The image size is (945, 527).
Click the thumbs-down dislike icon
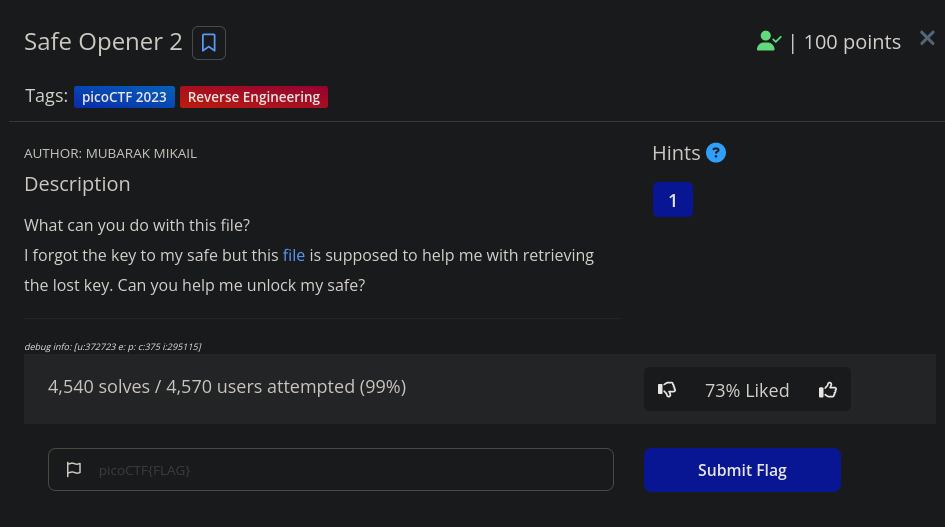pos(667,390)
